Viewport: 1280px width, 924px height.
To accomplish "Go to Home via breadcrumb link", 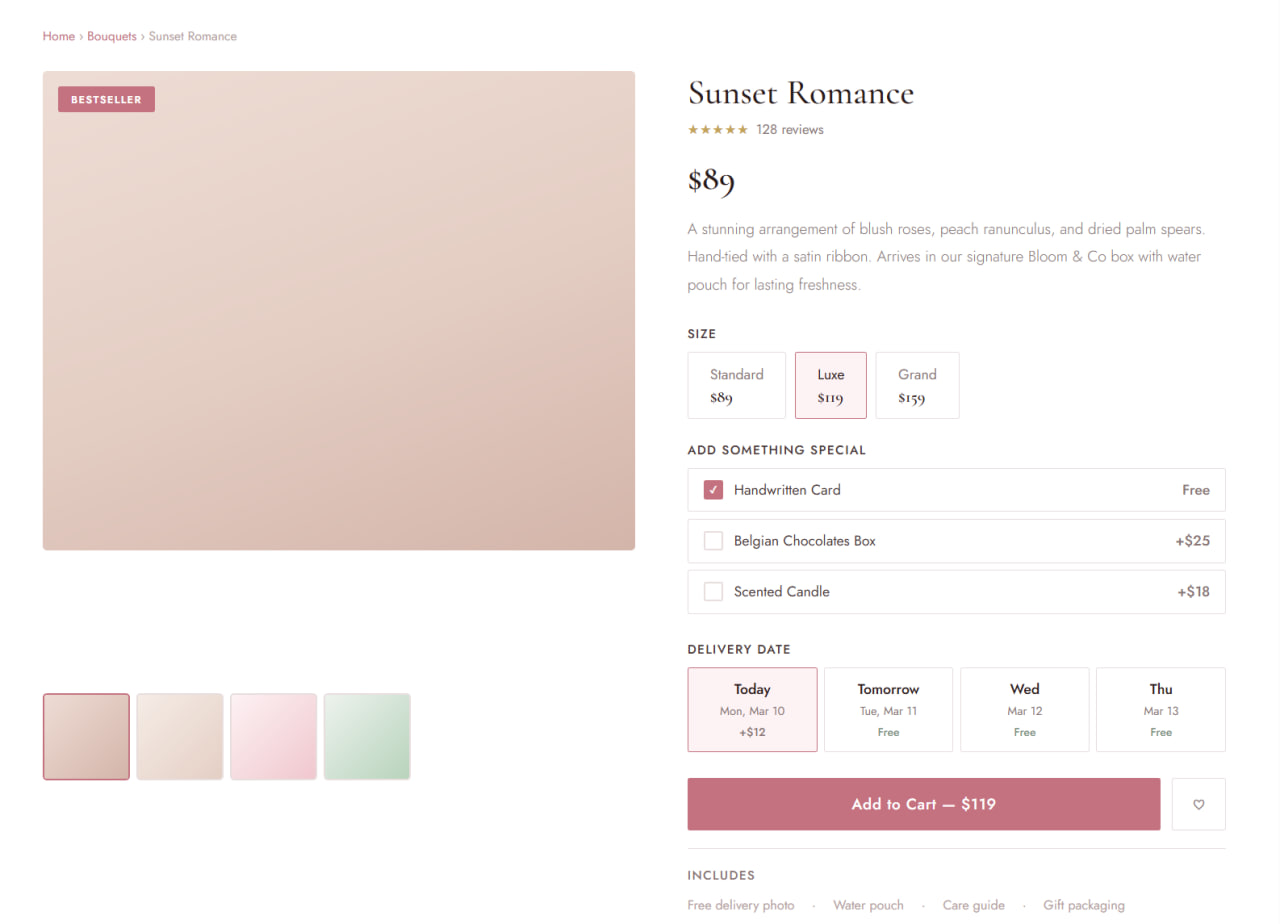I will click(58, 36).
